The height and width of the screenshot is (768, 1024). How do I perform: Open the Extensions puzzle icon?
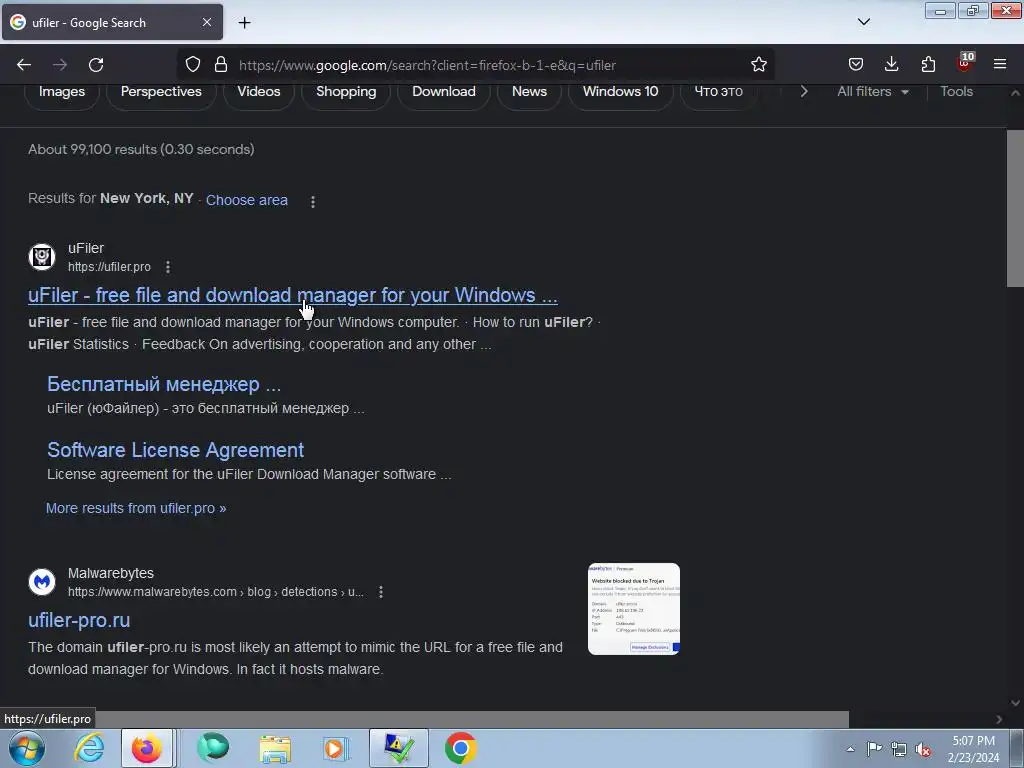[x=928, y=64]
